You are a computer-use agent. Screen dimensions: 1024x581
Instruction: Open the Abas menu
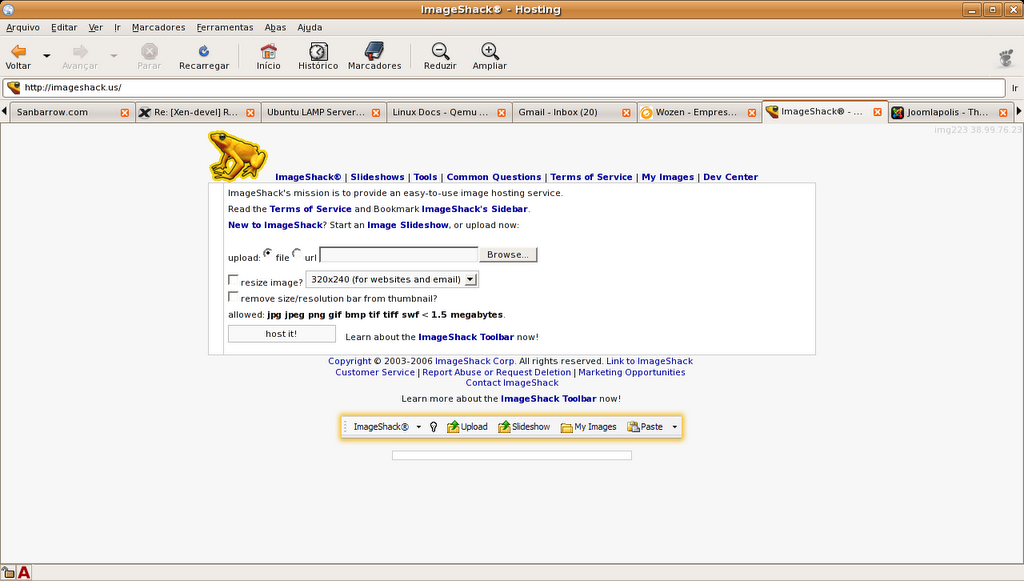tap(275, 27)
